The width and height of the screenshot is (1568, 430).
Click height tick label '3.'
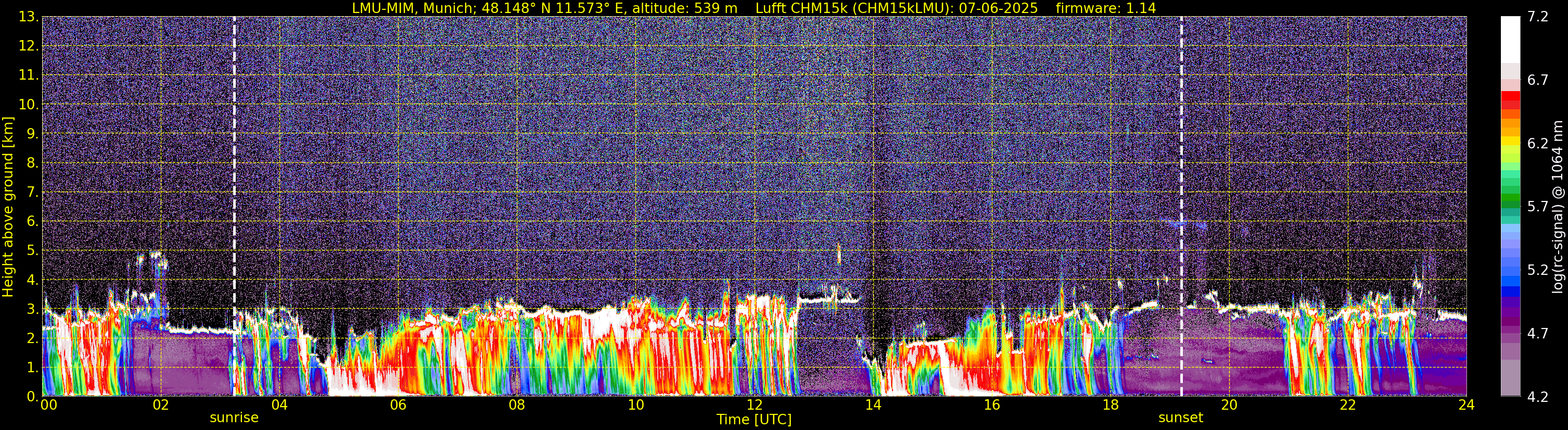(x=32, y=309)
